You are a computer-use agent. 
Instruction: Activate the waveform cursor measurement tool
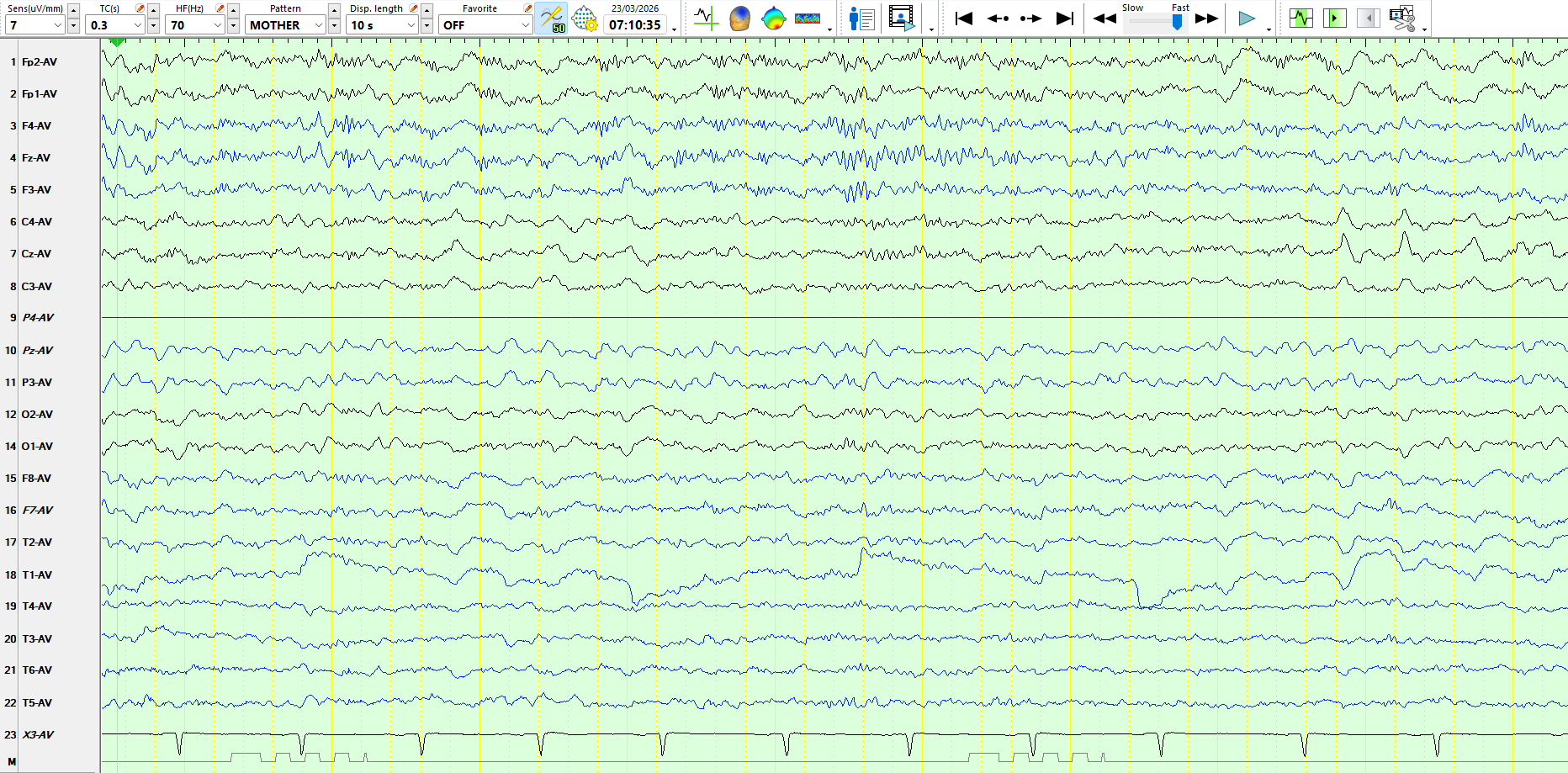[705, 18]
